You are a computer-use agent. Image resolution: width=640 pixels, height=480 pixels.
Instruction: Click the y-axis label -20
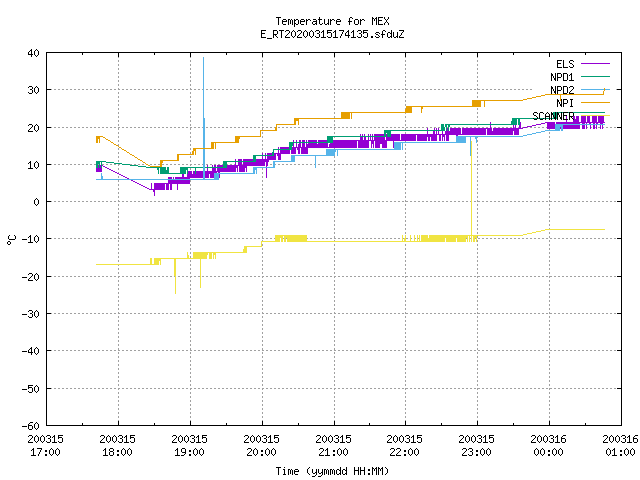[x=31, y=277]
